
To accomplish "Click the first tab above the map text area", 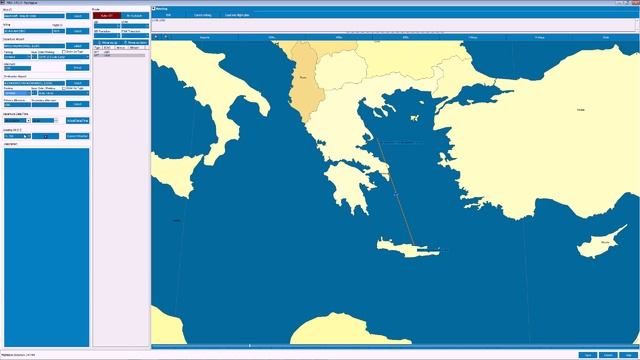I will (168, 15).
